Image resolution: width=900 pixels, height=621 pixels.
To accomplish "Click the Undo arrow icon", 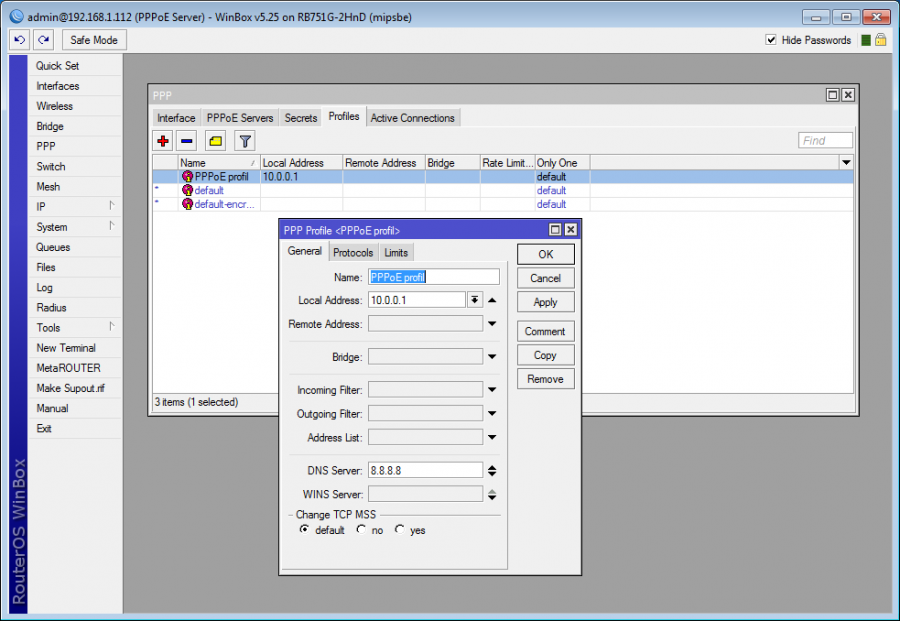I will [x=20, y=40].
